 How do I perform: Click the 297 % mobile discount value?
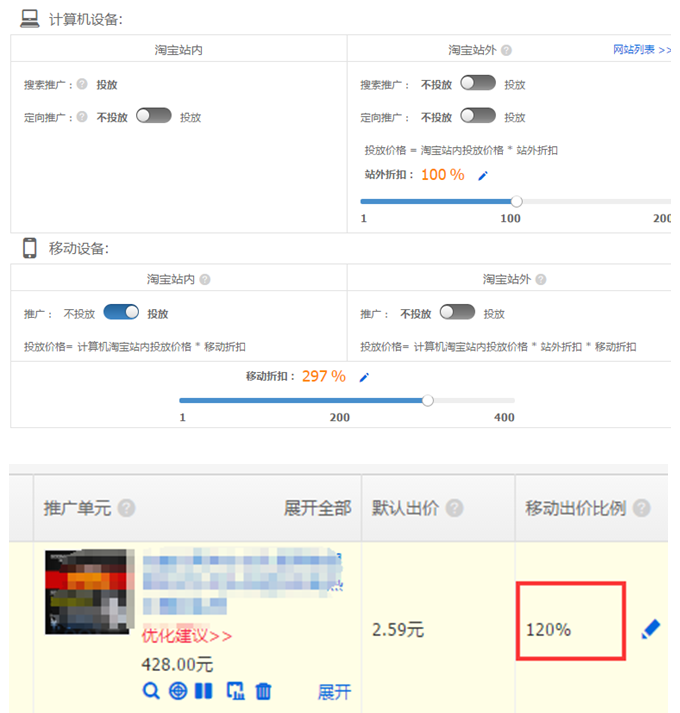point(324,377)
